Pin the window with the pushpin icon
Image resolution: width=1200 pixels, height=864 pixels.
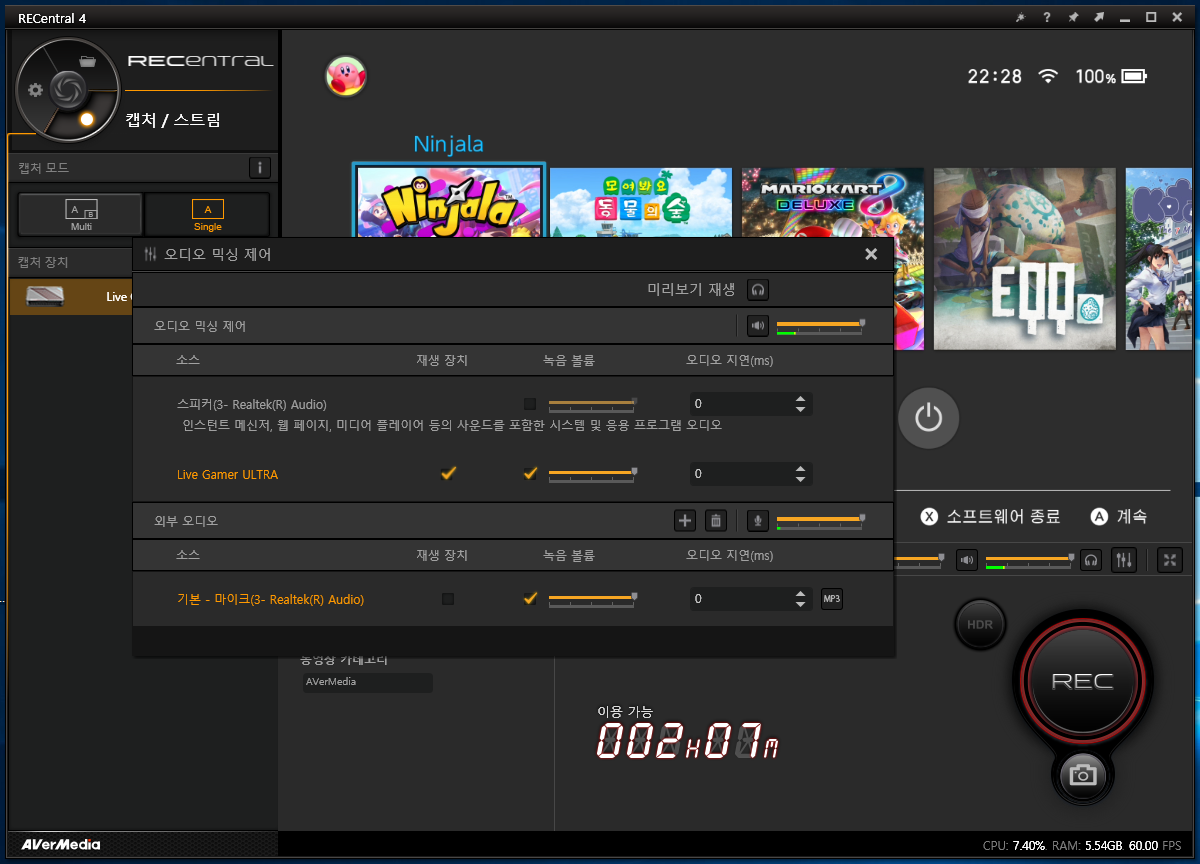coord(1073,18)
